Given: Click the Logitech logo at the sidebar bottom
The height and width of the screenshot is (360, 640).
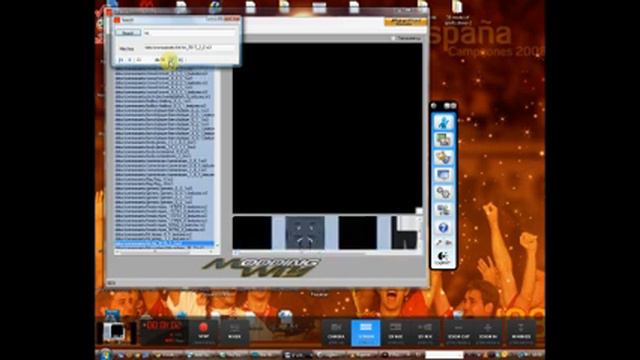Looking at the screenshot, I should 443,258.
